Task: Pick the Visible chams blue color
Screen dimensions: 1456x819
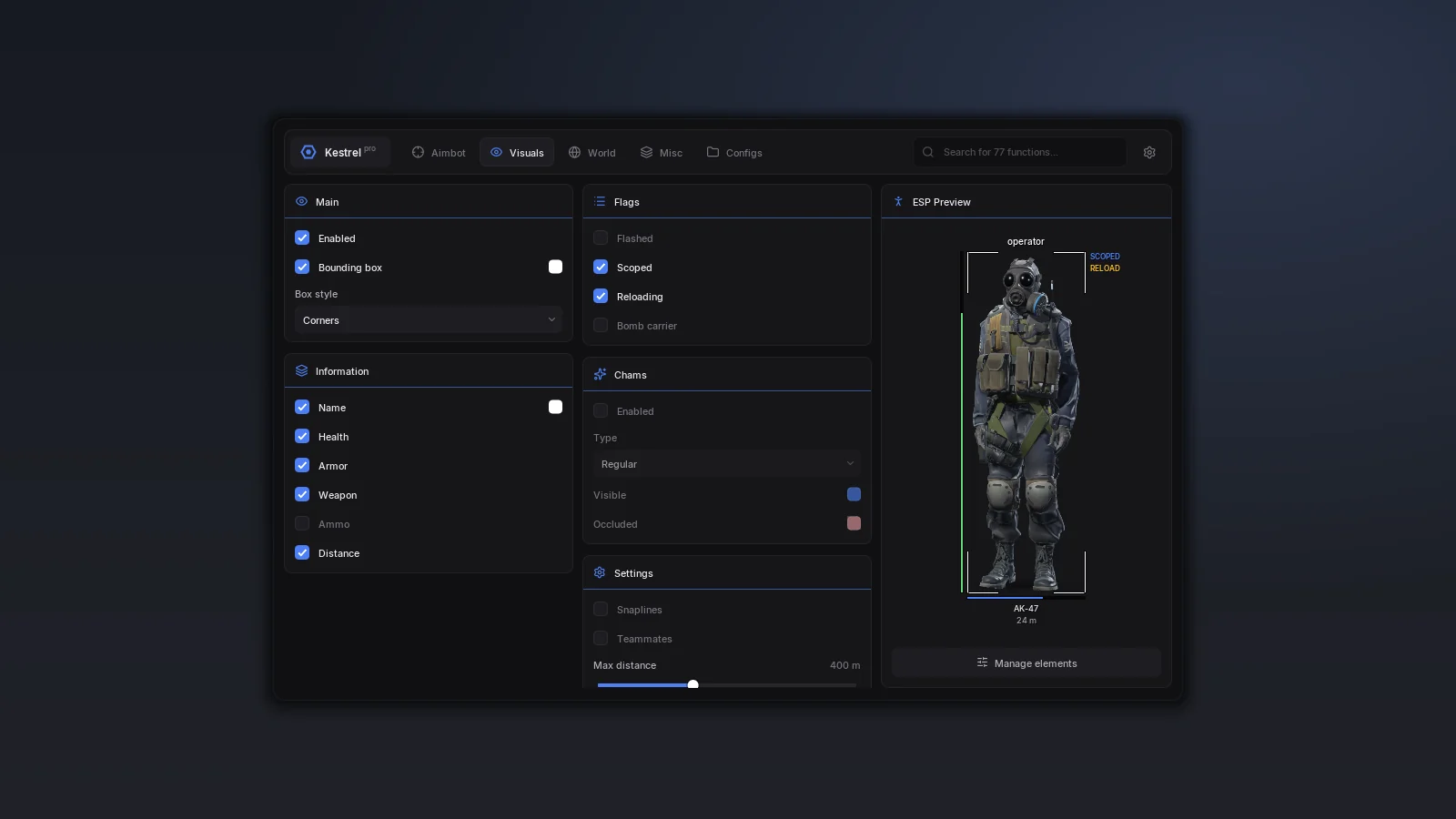Action: 854,494
